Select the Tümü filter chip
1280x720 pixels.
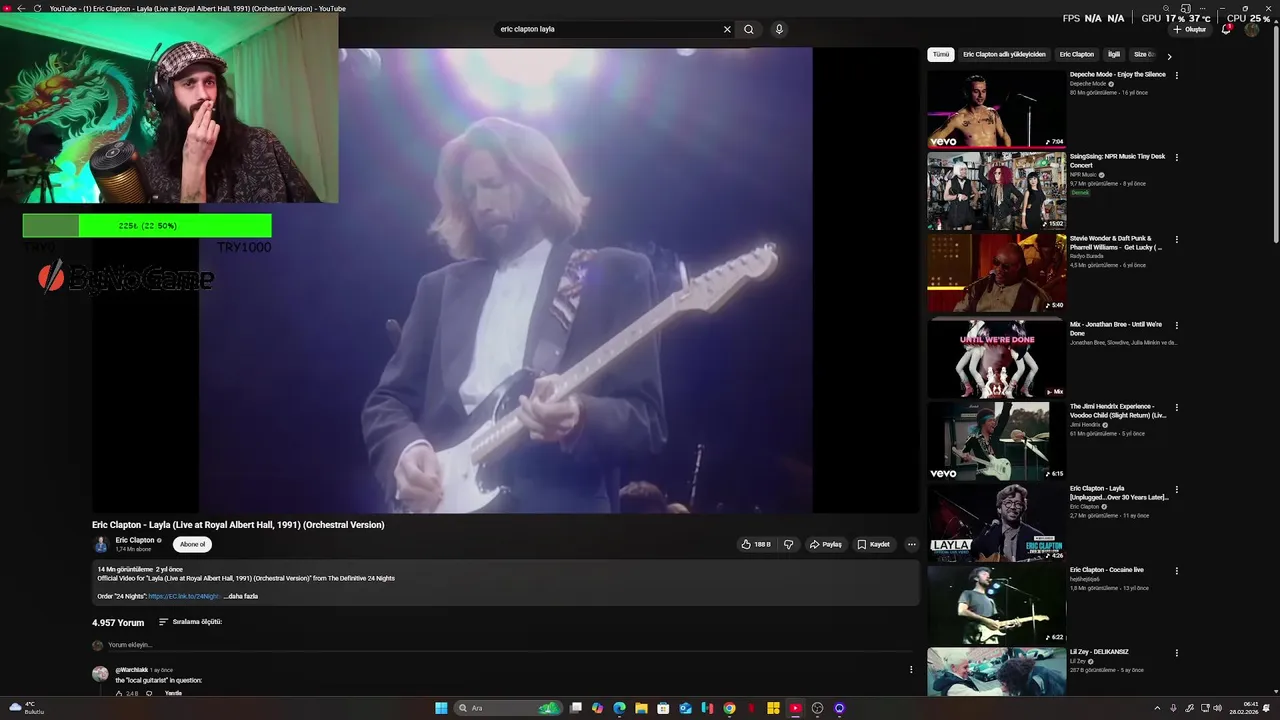click(941, 54)
